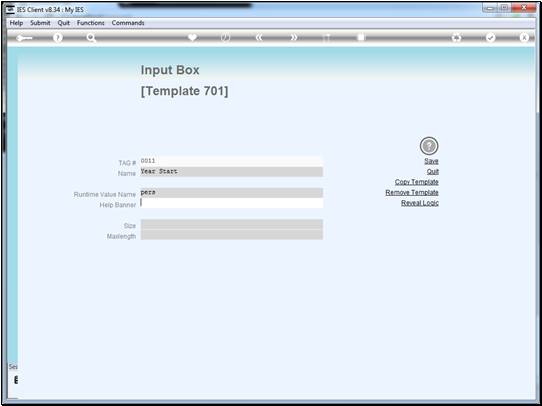Click the heart favorites toolbar icon
This screenshot has width=542, height=406.
[193, 37]
